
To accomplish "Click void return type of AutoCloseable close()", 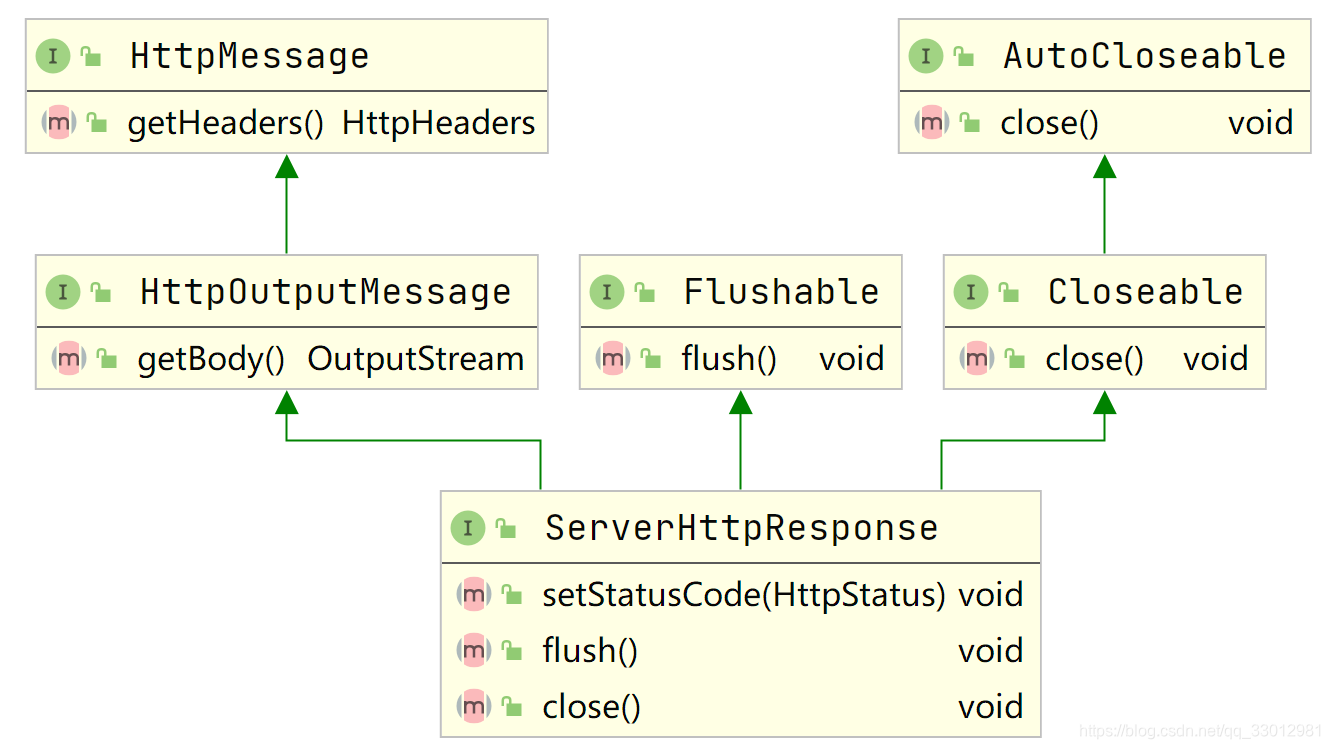I will click(1261, 123).
